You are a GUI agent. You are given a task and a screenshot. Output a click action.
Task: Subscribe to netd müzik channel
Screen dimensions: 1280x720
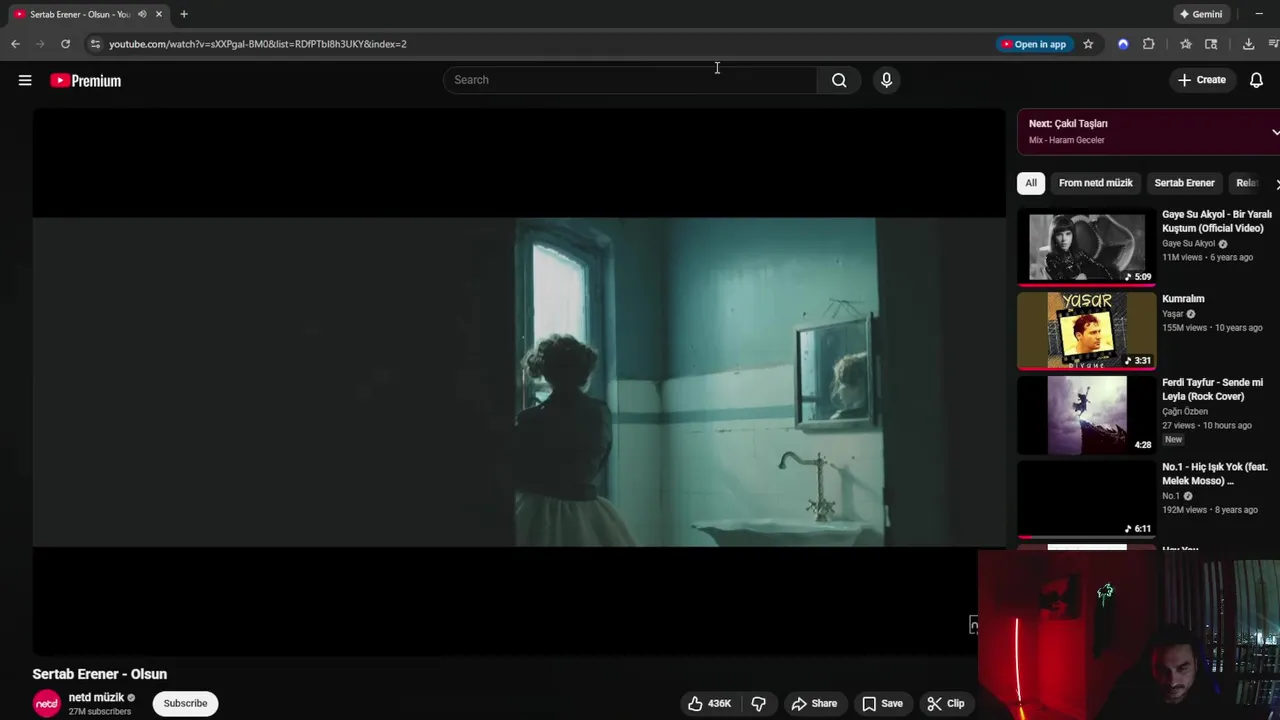[x=185, y=703]
